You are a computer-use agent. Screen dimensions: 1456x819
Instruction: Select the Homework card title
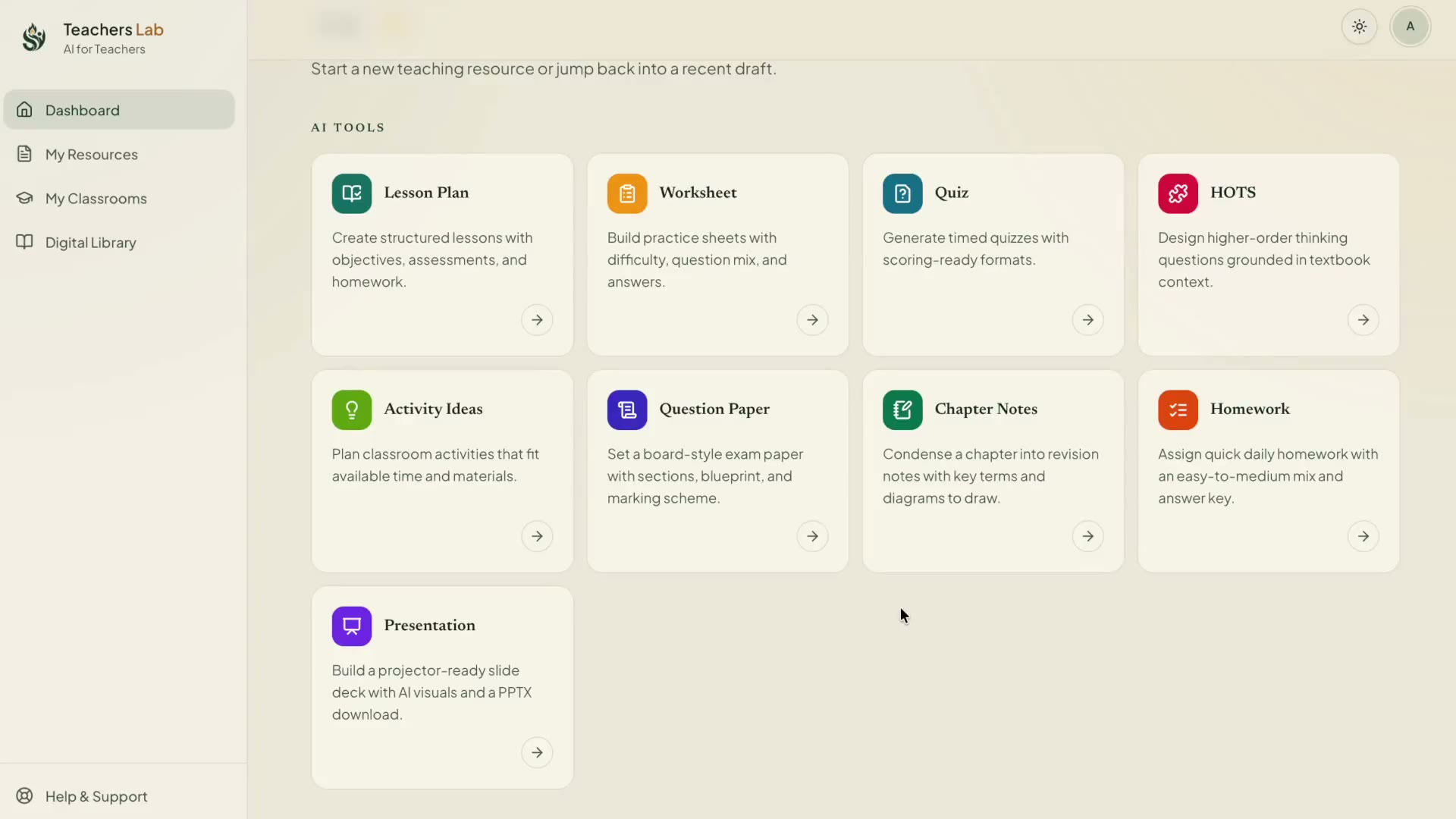click(1250, 409)
